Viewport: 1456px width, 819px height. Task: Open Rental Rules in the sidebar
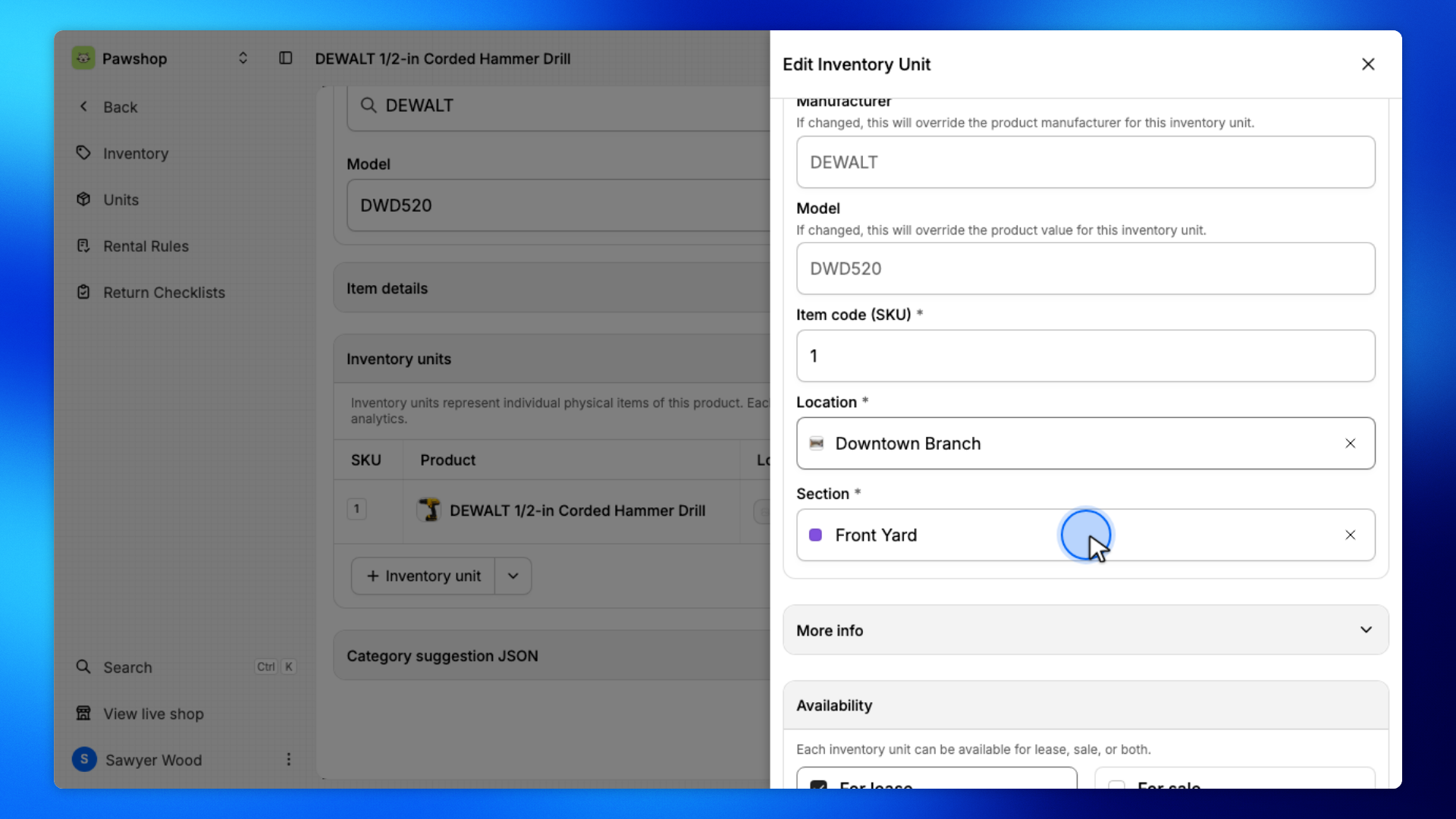coord(146,246)
